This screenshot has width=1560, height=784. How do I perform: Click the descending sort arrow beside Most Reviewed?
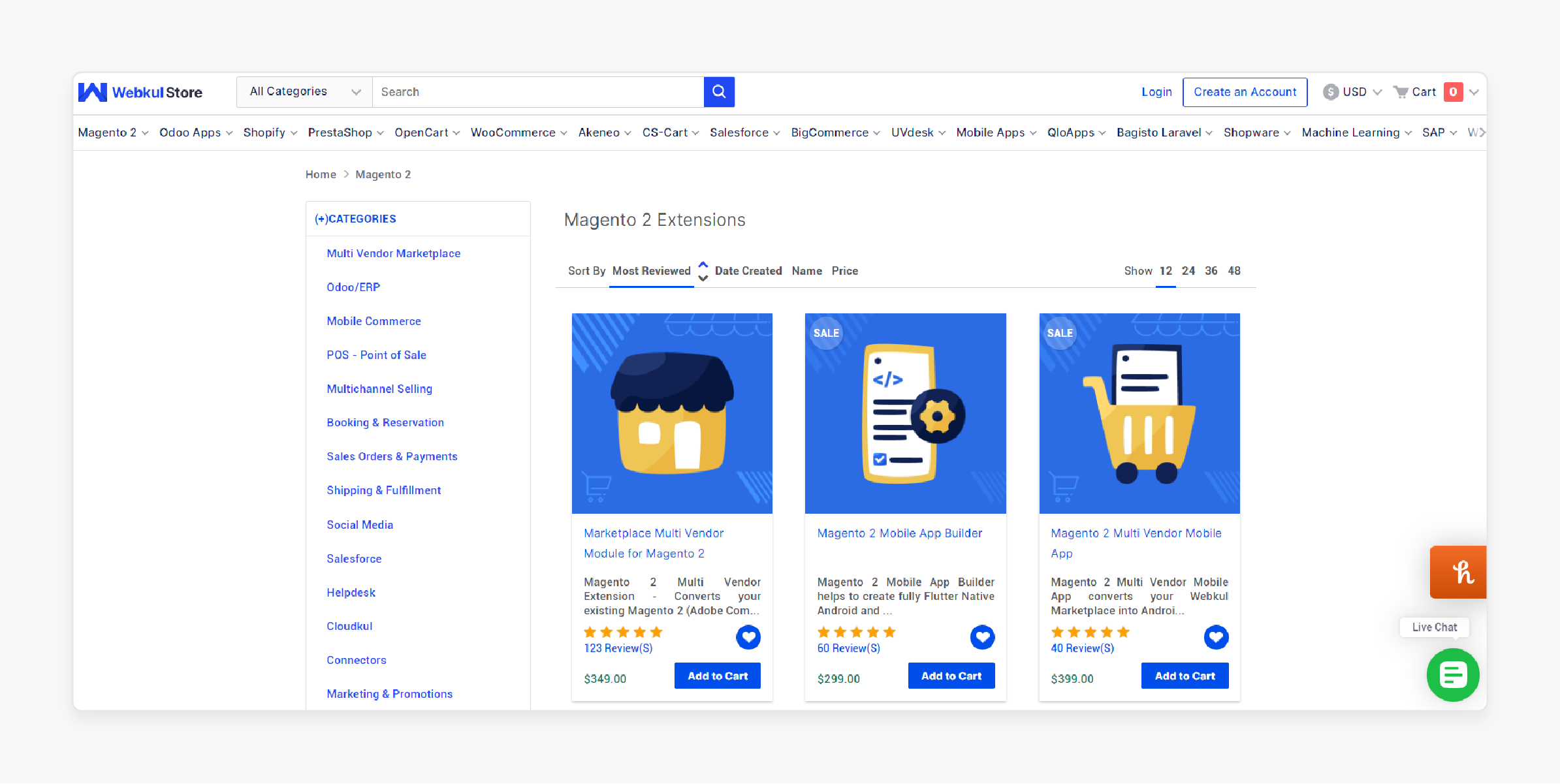click(x=703, y=277)
